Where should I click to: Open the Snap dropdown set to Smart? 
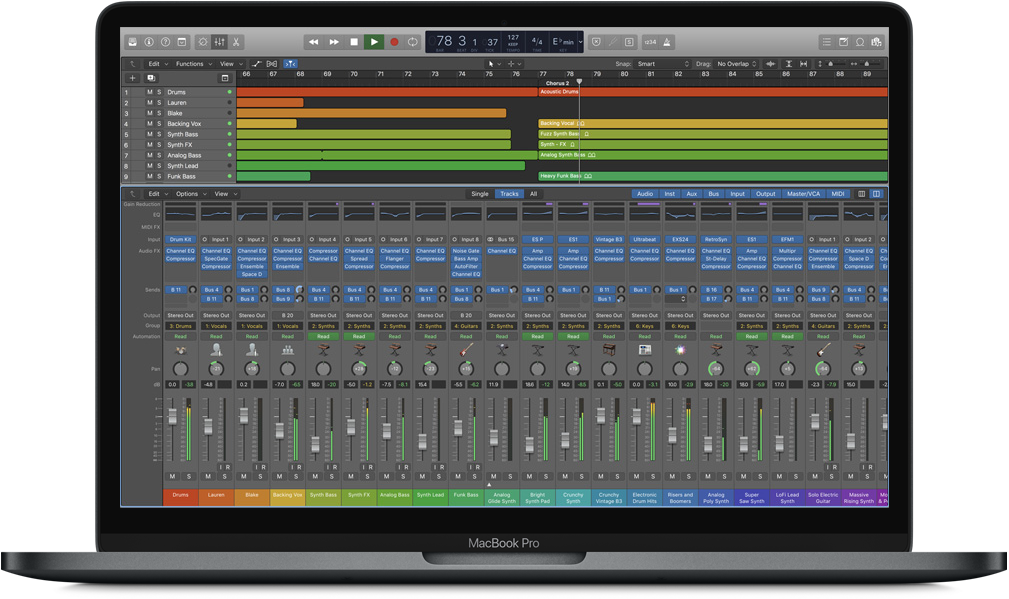662,64
